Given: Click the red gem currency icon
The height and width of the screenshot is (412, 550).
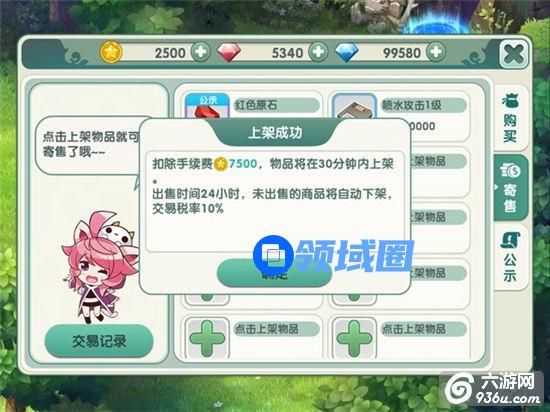Looking at the screenshot, I should [229, 53].
